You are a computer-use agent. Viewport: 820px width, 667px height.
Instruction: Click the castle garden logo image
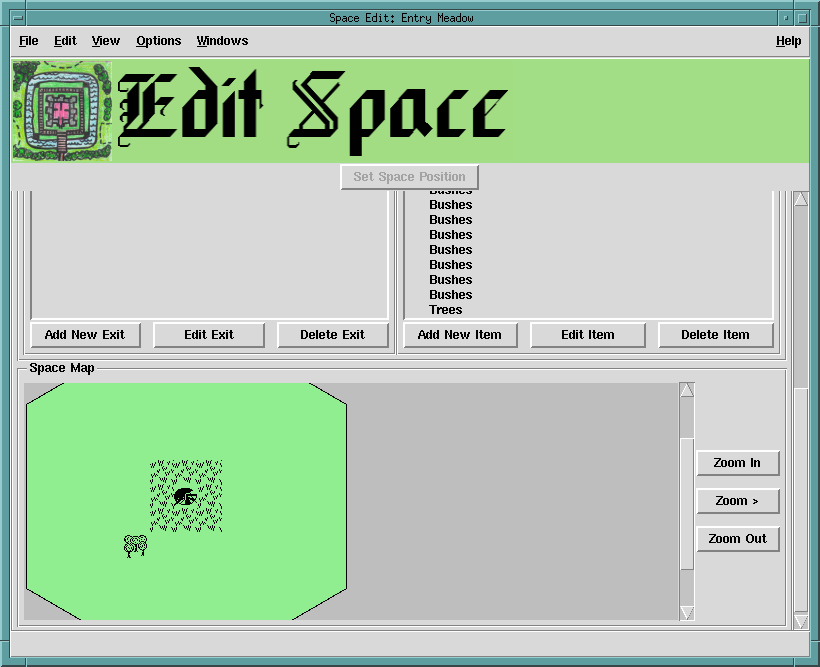[x=61, y=111]
